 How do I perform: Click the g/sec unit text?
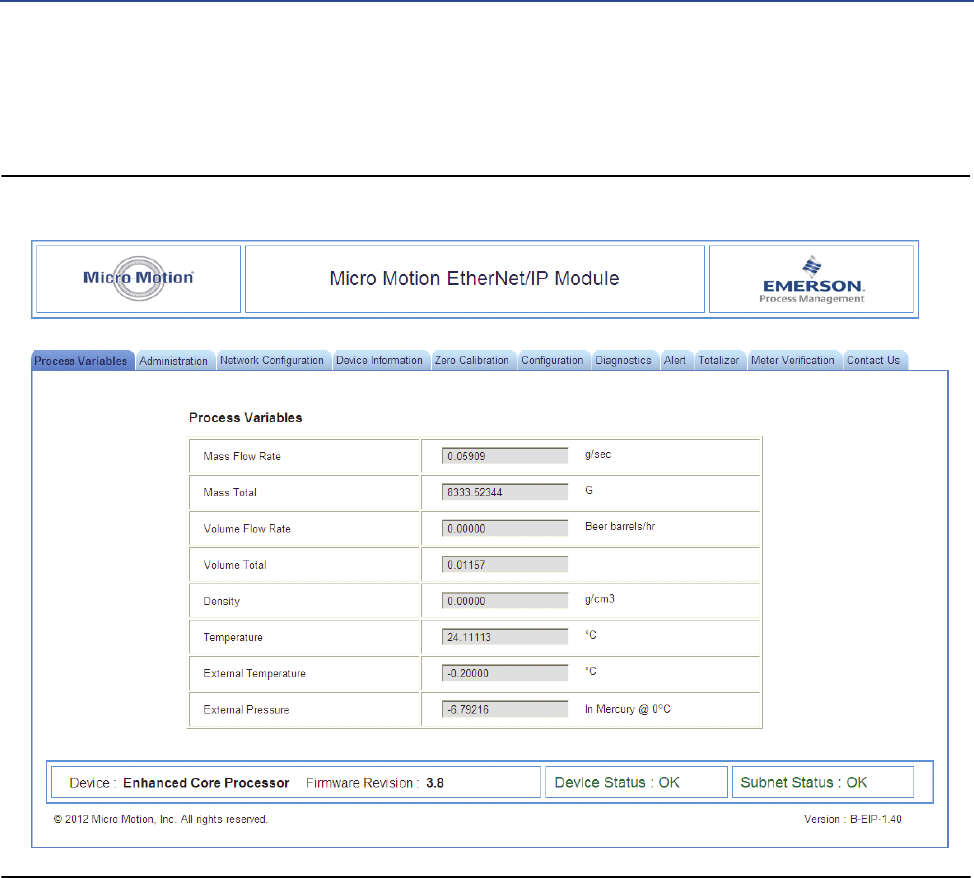coord(598,455)
